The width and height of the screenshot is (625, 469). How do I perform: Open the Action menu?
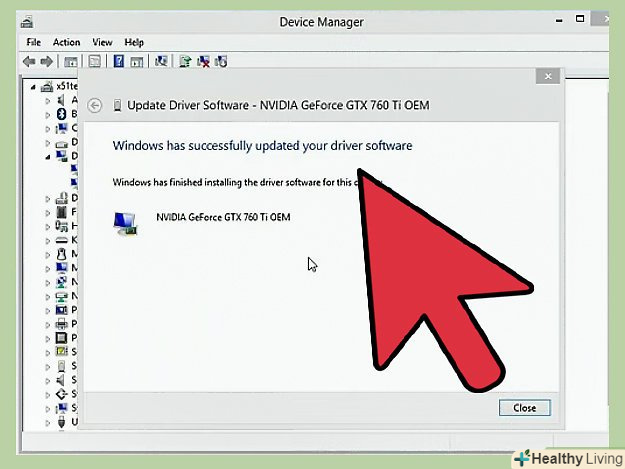click(x=66, y=42)
